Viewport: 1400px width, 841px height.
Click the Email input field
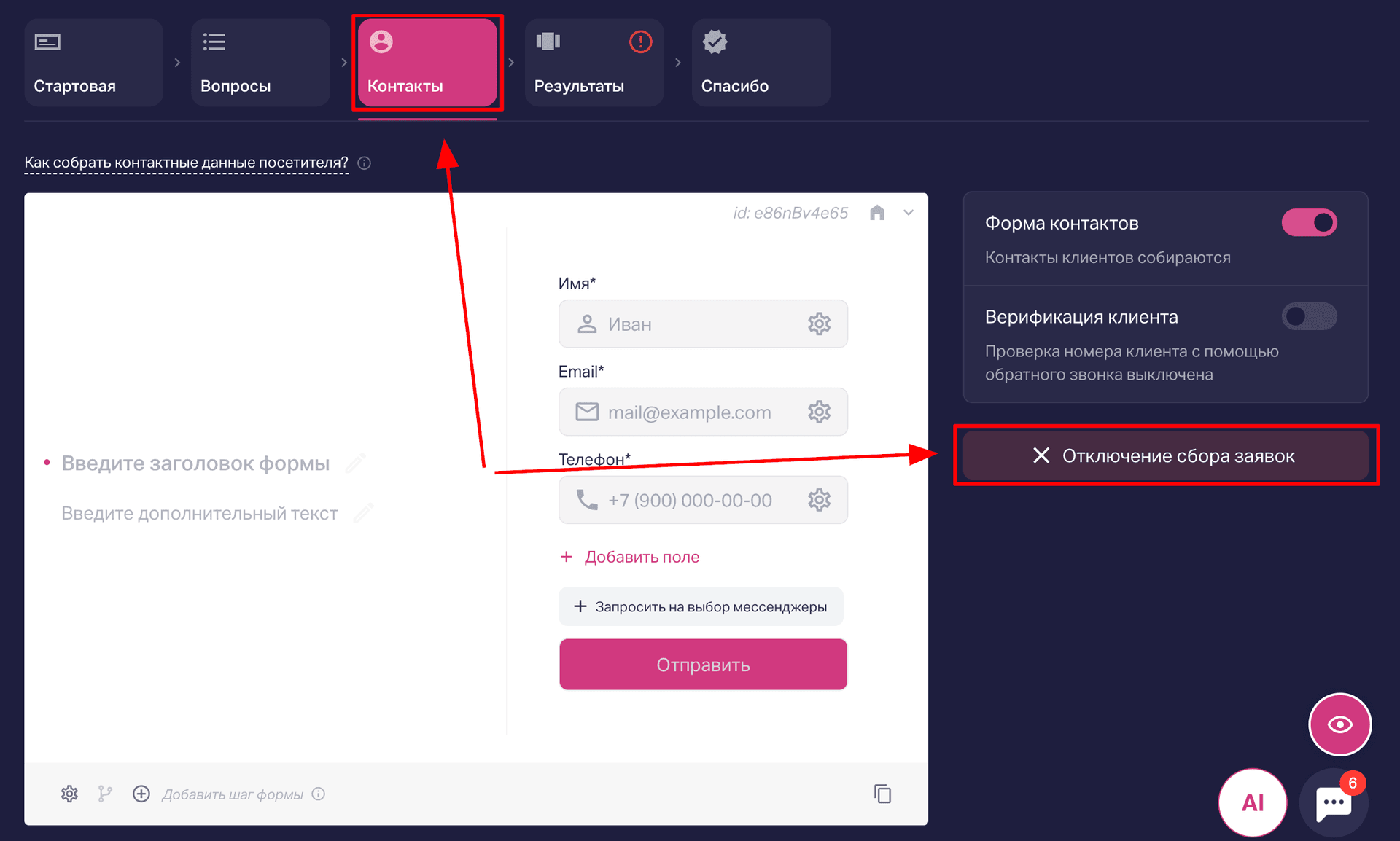[703, 412]
